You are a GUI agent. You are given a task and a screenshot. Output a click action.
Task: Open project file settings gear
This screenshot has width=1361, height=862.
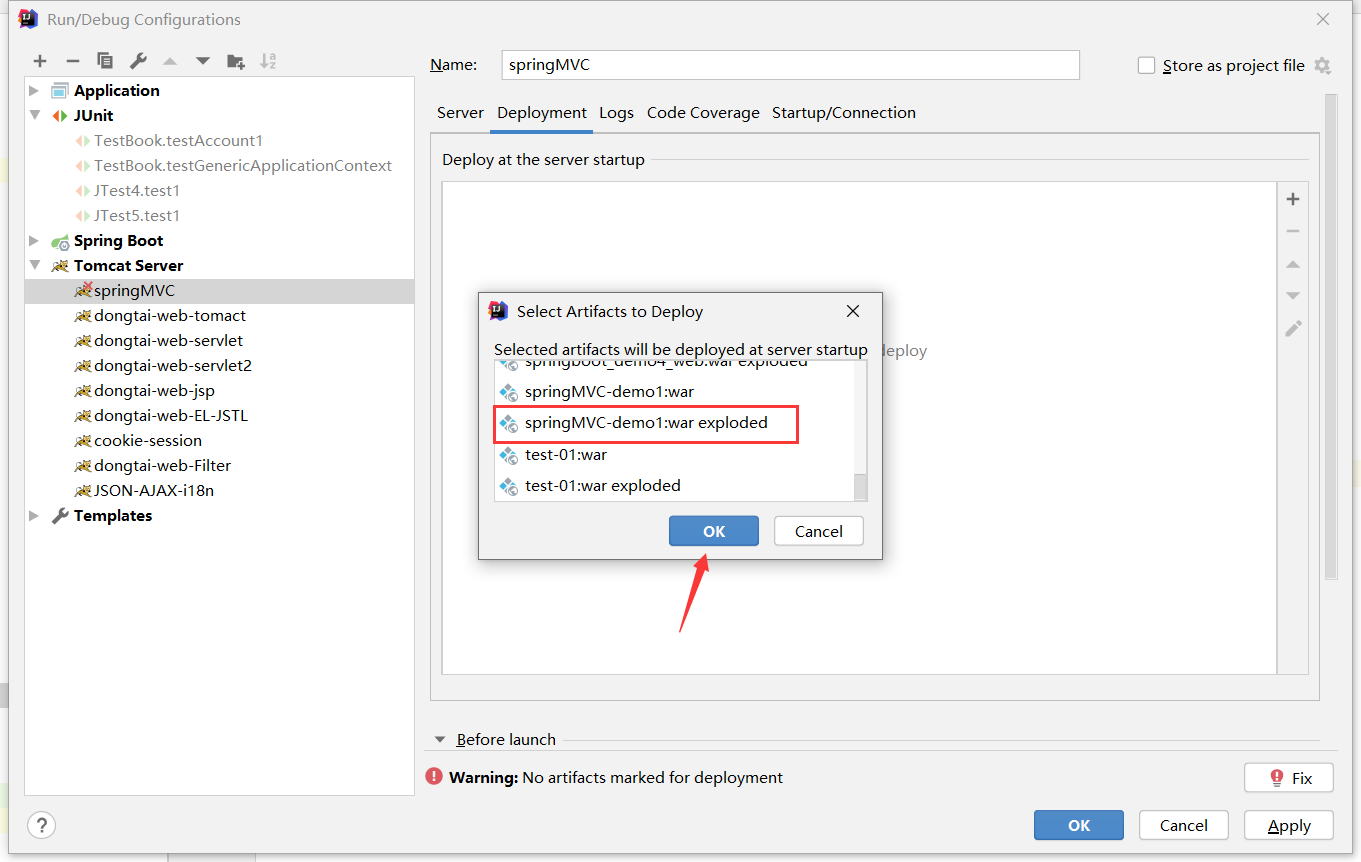pyautogui.click(x=1322, y=65)
